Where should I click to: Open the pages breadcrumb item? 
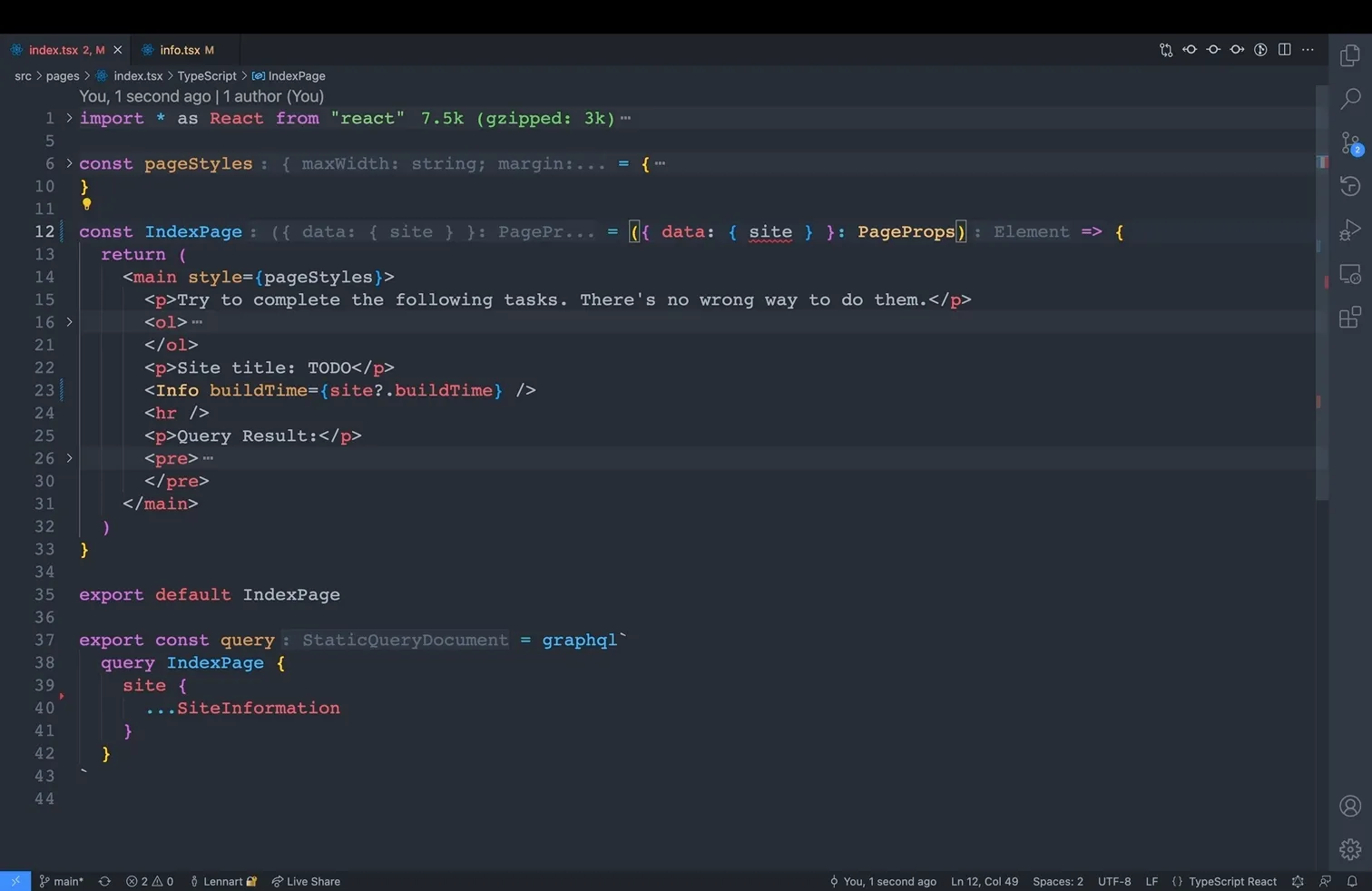coord(63,76)
